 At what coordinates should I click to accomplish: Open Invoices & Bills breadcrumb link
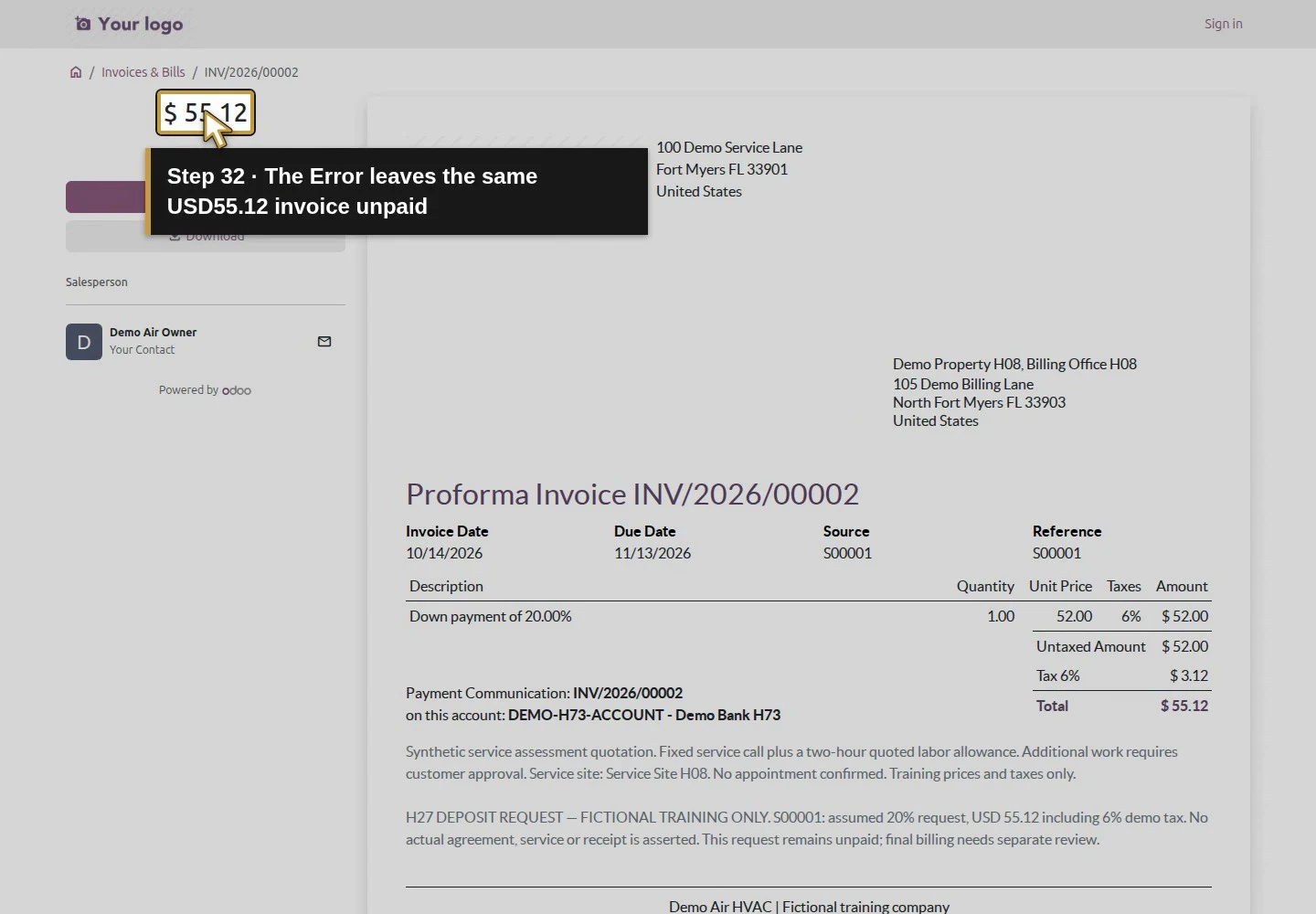(143, 72)
